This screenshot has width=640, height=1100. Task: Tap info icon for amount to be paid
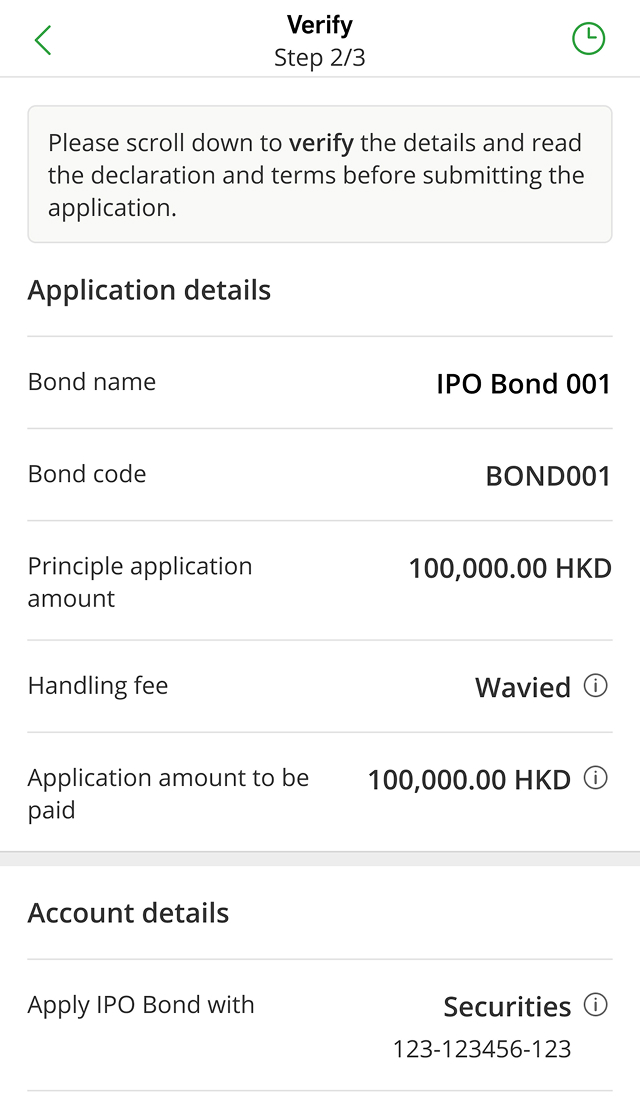pyautogui.click(x=595, y=778)
